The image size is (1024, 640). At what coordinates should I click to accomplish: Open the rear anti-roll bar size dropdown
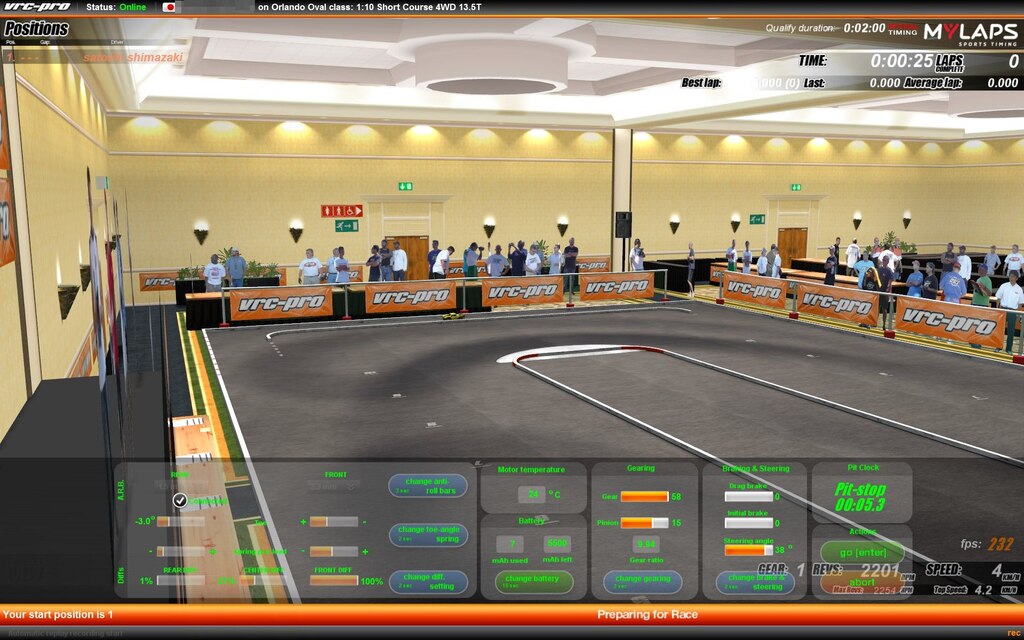coord(182,486)
